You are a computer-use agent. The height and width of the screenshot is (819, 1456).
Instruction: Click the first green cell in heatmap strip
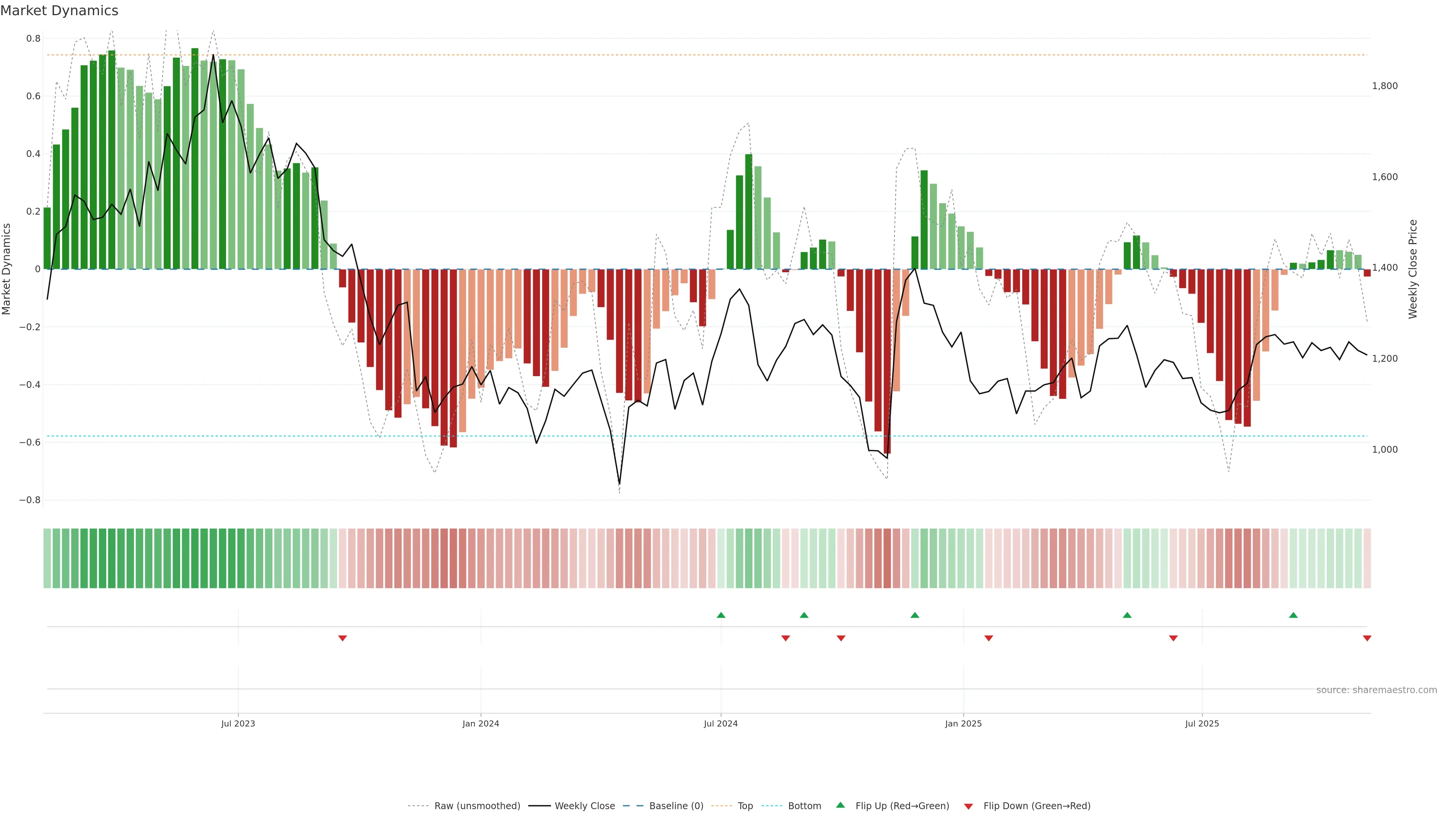pos(47,558)
